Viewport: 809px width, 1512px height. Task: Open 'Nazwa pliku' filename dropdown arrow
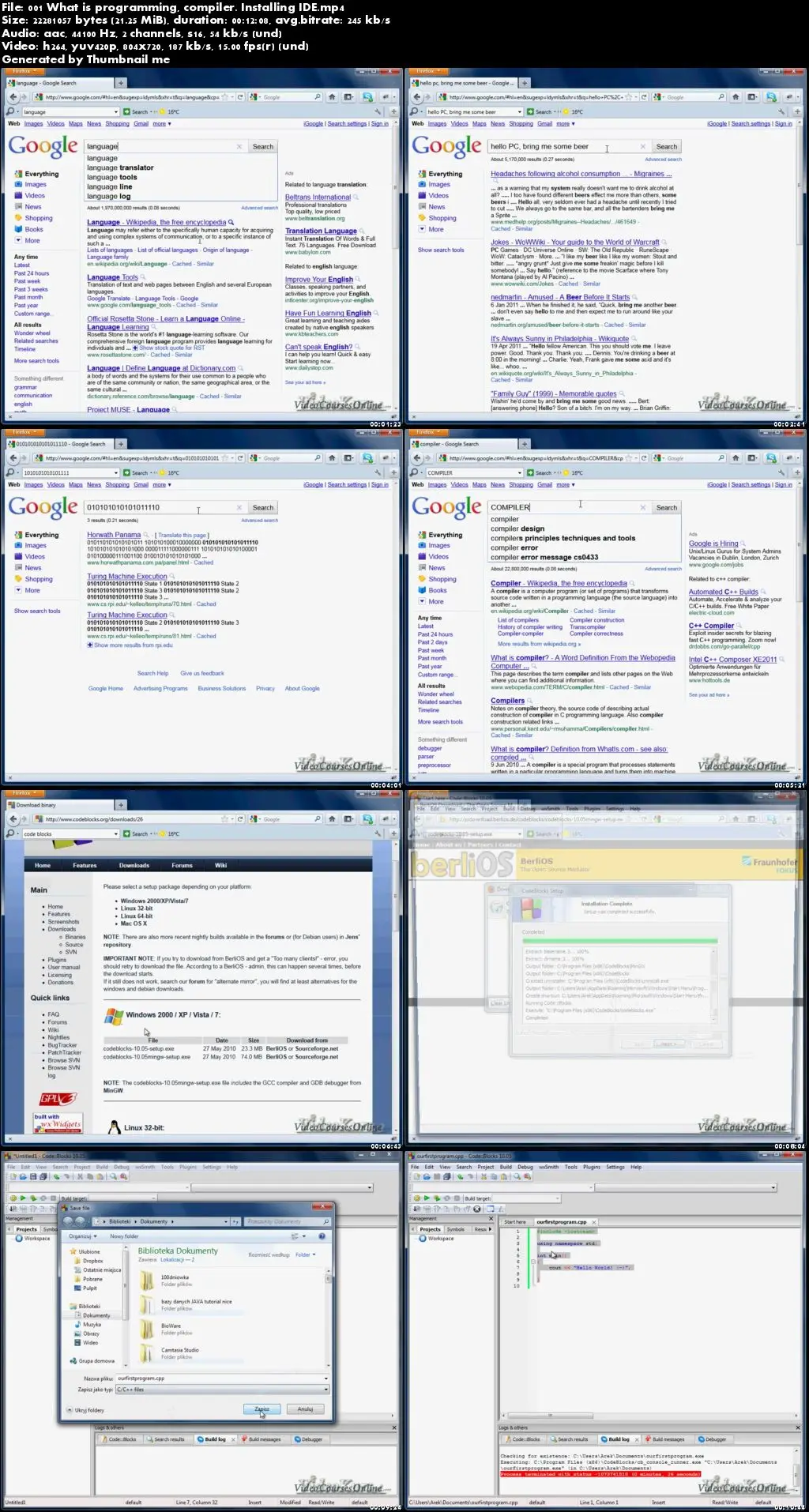coord(325,1378)
